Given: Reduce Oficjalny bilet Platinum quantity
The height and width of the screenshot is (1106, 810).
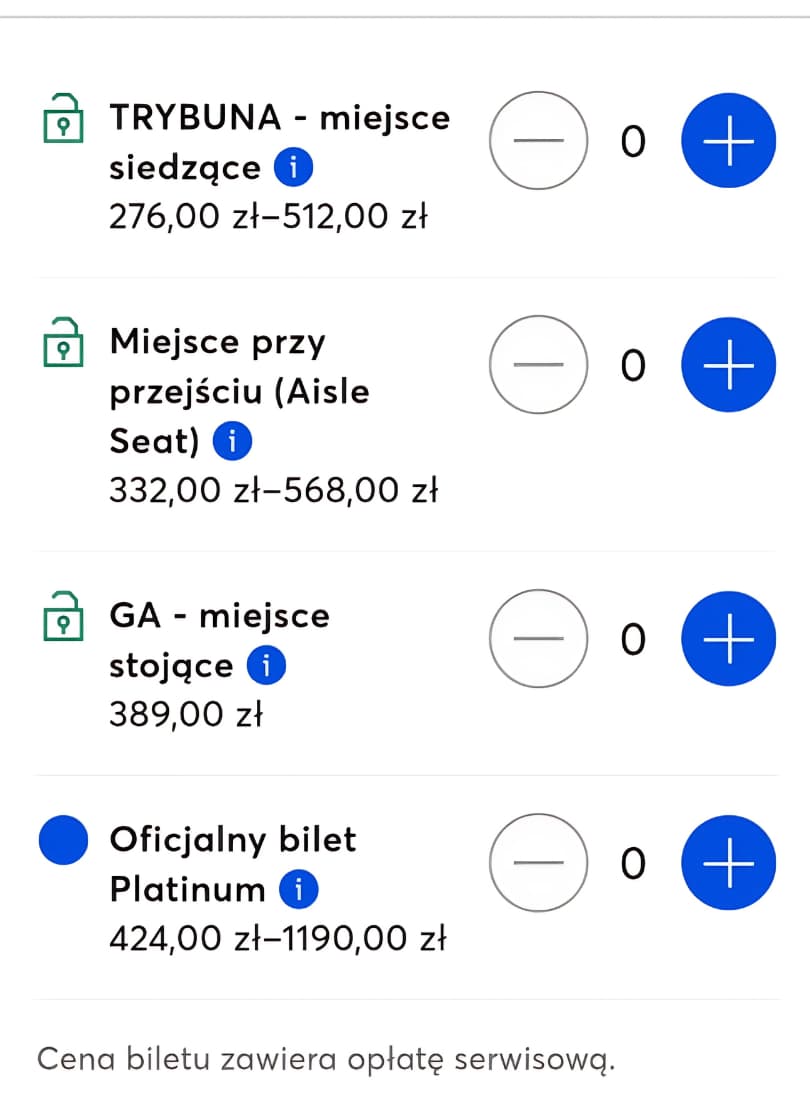Looking at the screenshot, I should 538,863.
